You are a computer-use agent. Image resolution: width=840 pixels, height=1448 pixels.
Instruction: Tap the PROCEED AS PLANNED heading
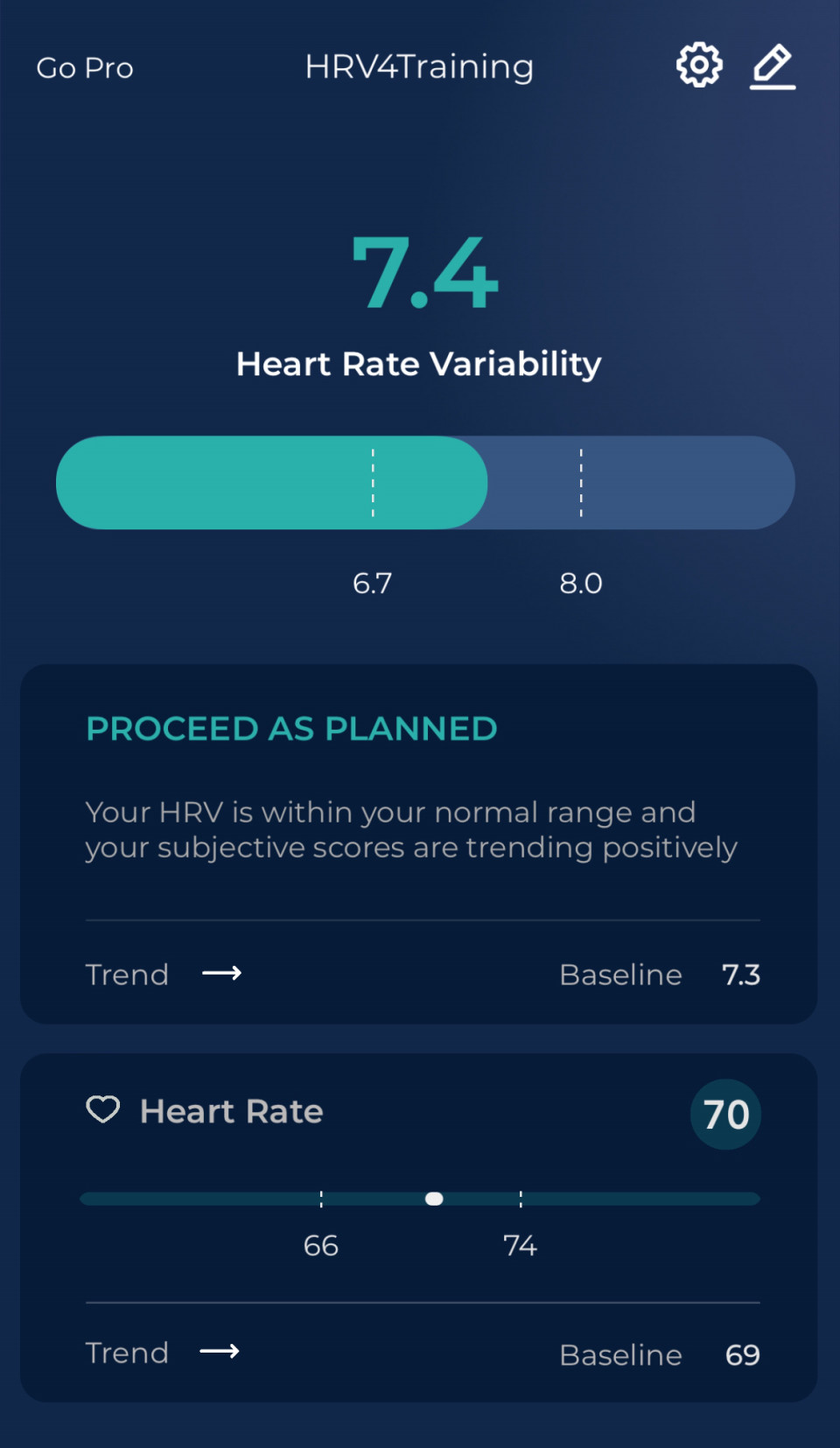(291, 729)
